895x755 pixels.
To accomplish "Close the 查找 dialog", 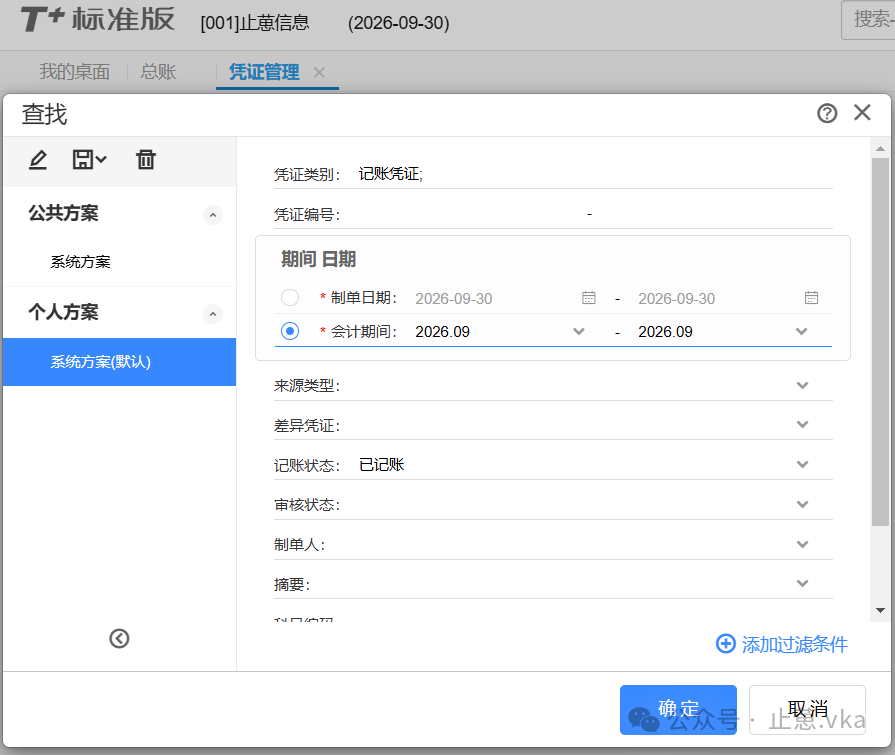I will coord(862,112).
